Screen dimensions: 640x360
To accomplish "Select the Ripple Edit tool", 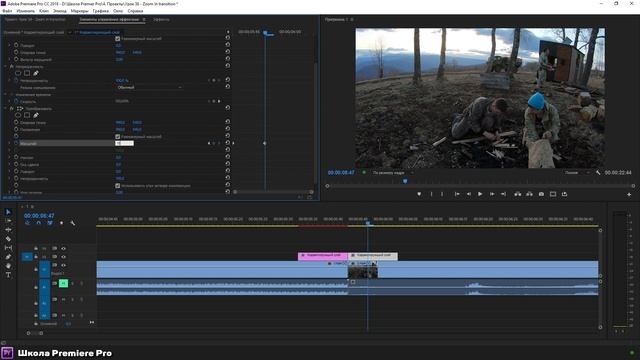I will coord(8,229).
